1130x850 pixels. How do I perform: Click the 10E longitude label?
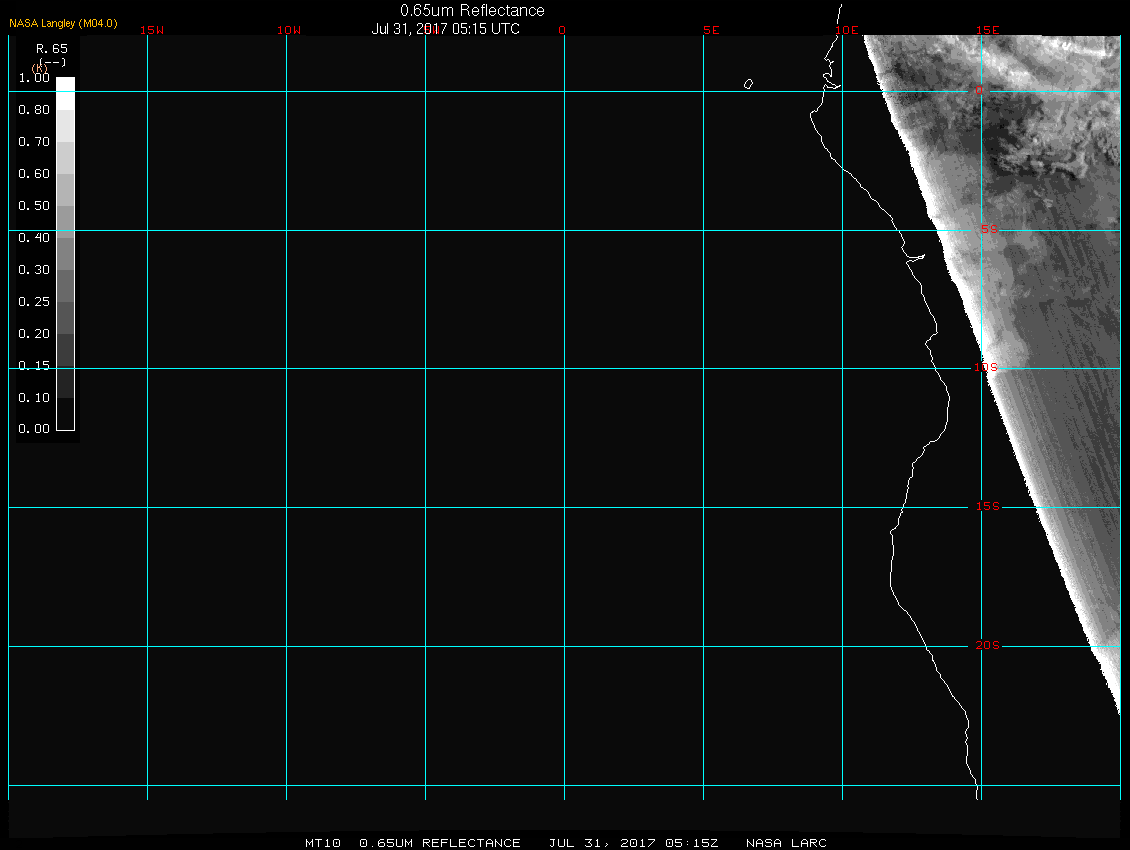click(x=847, y=30)
